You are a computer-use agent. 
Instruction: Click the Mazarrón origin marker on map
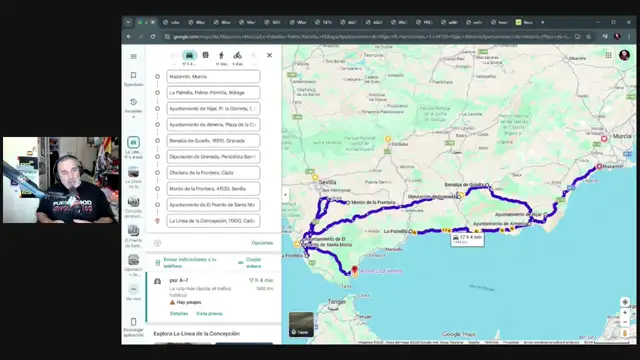[599, 166]
